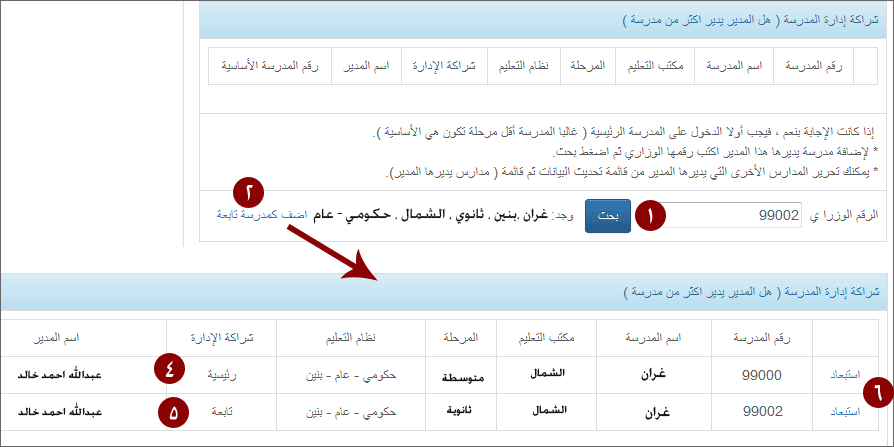Click استبعاد link for school 99002
This screenshot has width=894, height=447.
844,411
